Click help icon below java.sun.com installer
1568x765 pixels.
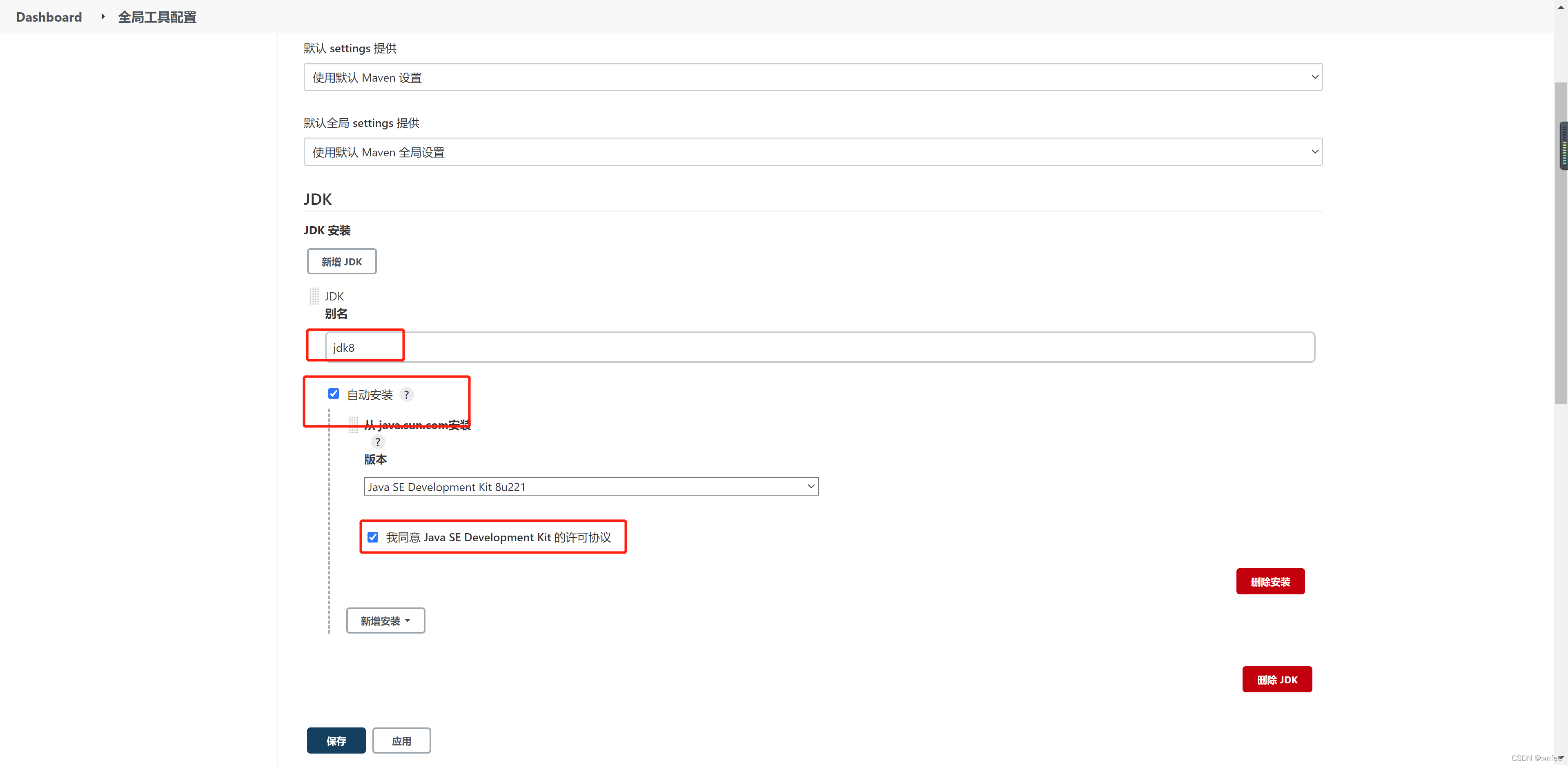[x=377, y=442]
